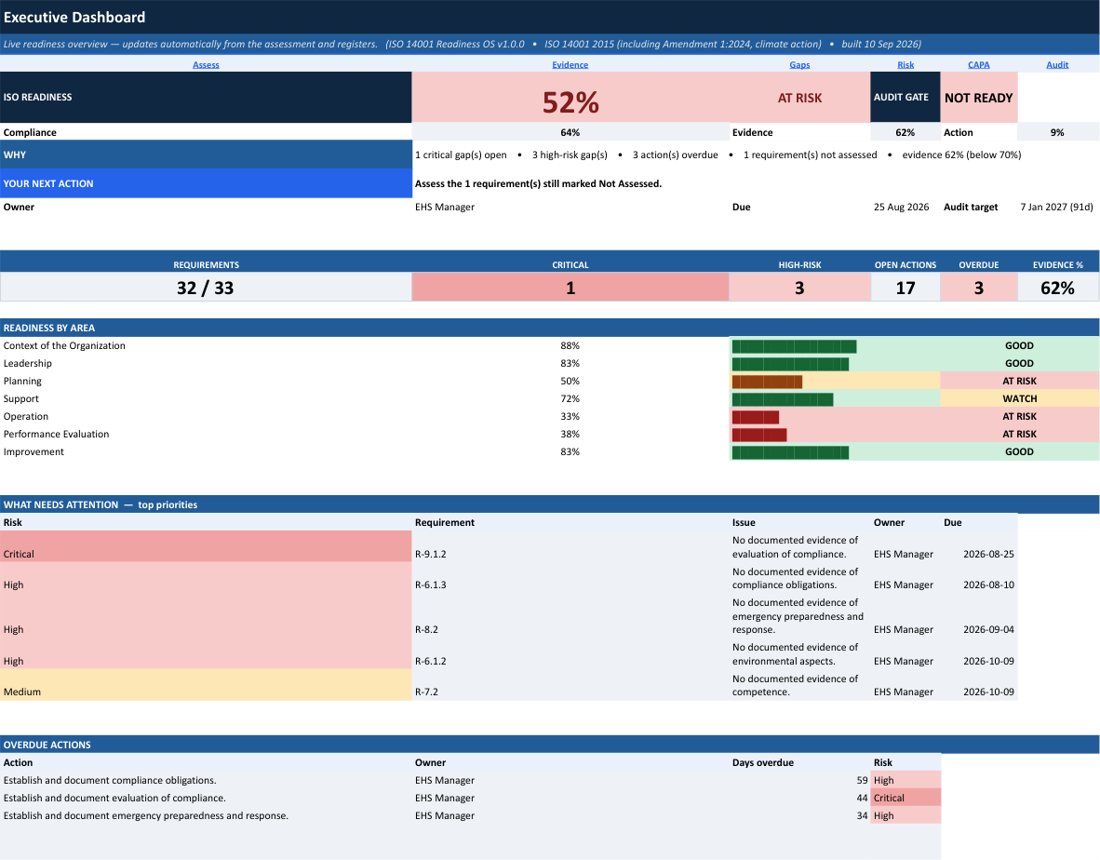Select the Planning AT RISK status cell
This screenshot has width=1100, height=860.
coord(1019,381)
